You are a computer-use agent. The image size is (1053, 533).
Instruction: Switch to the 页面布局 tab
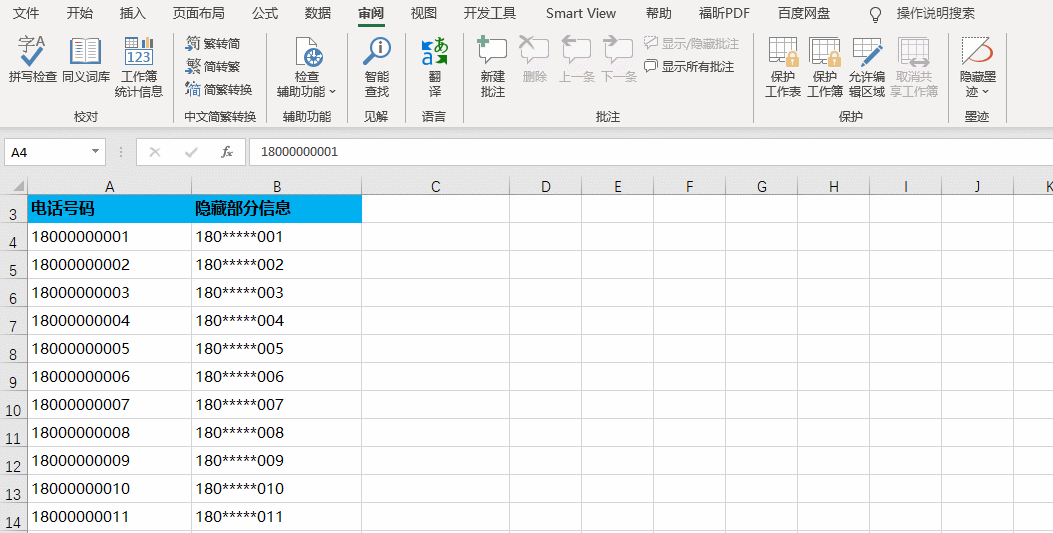(x=199, y=13)
